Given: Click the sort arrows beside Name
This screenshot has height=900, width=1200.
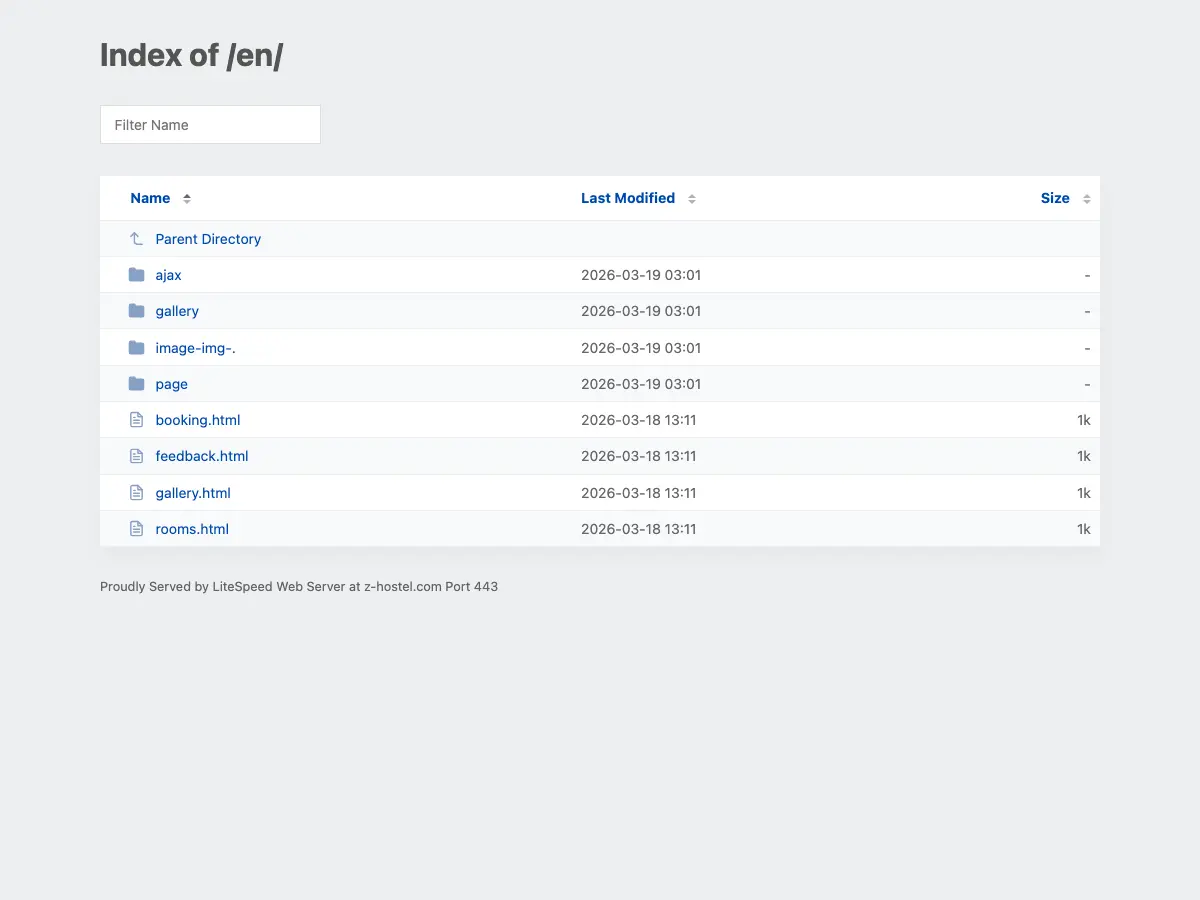Looking at the screenshot, I should coord(187,198).
